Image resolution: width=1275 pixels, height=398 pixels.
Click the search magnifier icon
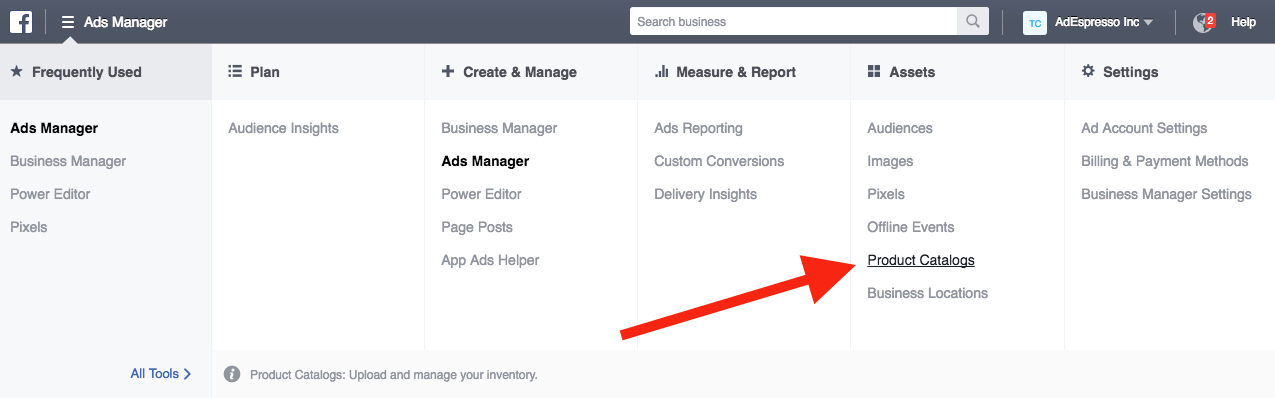[971, 21]
